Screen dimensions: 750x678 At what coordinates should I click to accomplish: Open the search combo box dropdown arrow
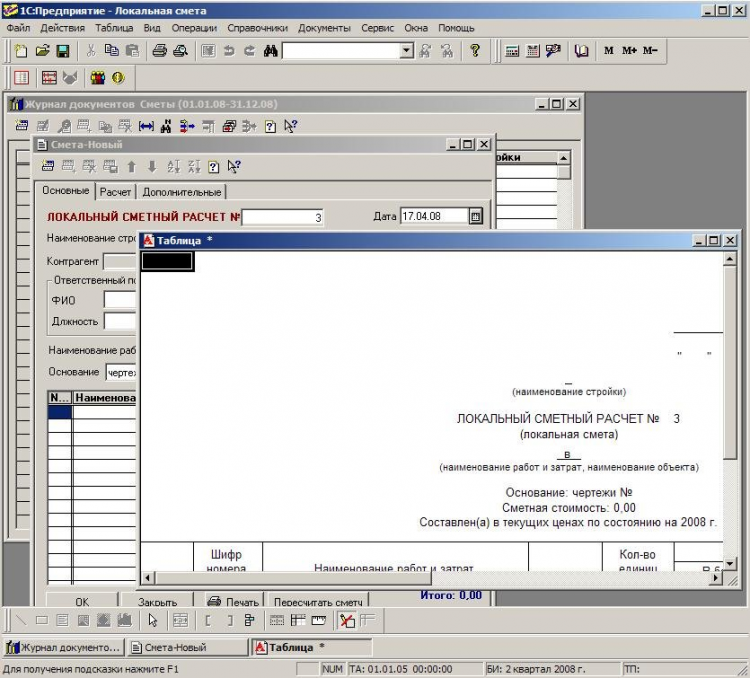[407, 50]
